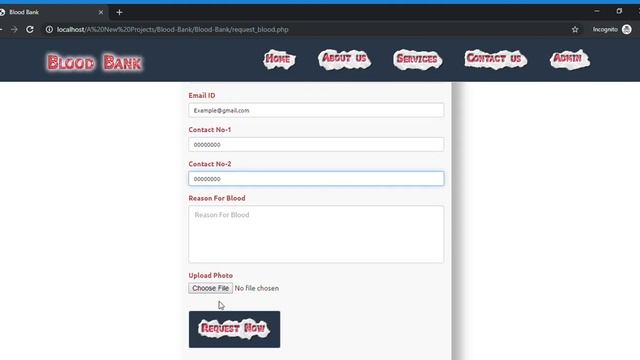The width and height of the screenshot is (640, 360).
Task: Close the Blood Bank tab
Action: pos(101,12)
